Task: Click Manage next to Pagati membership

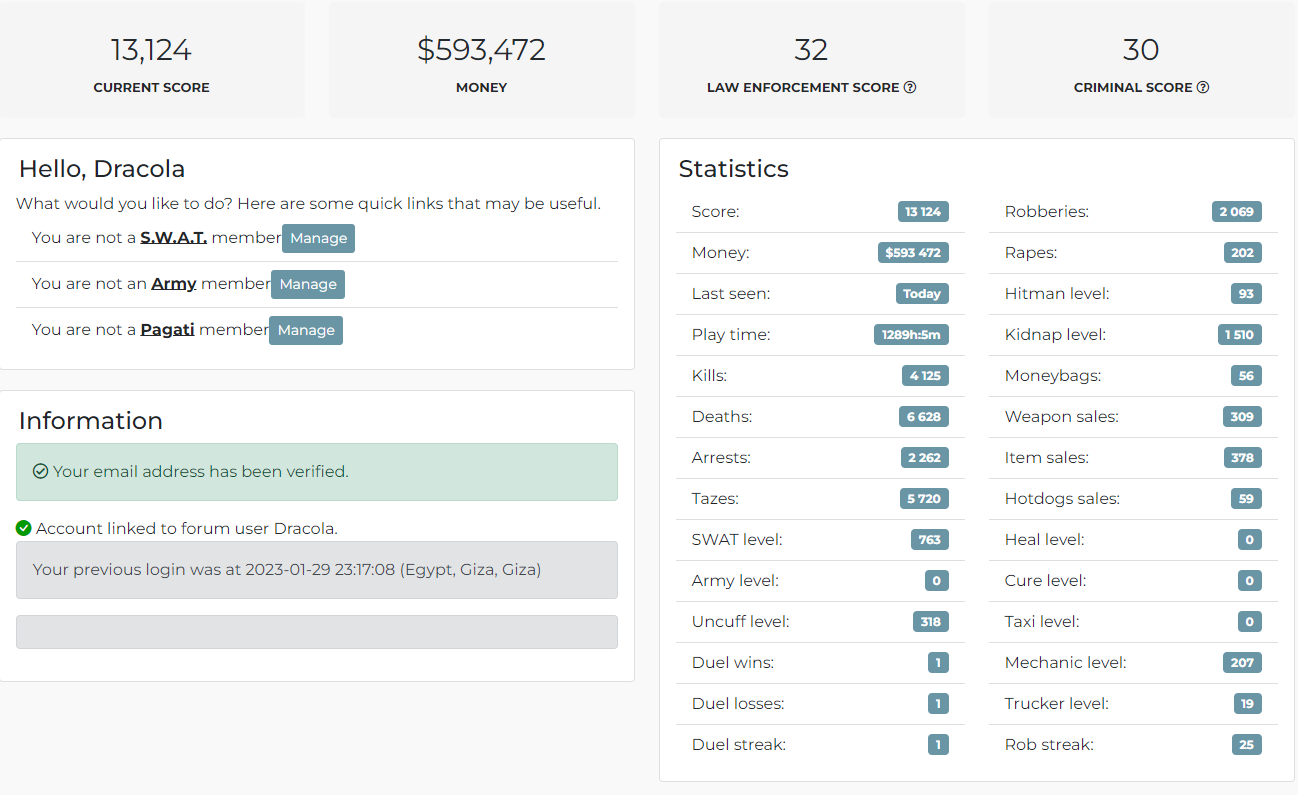Action: (306, 330)
